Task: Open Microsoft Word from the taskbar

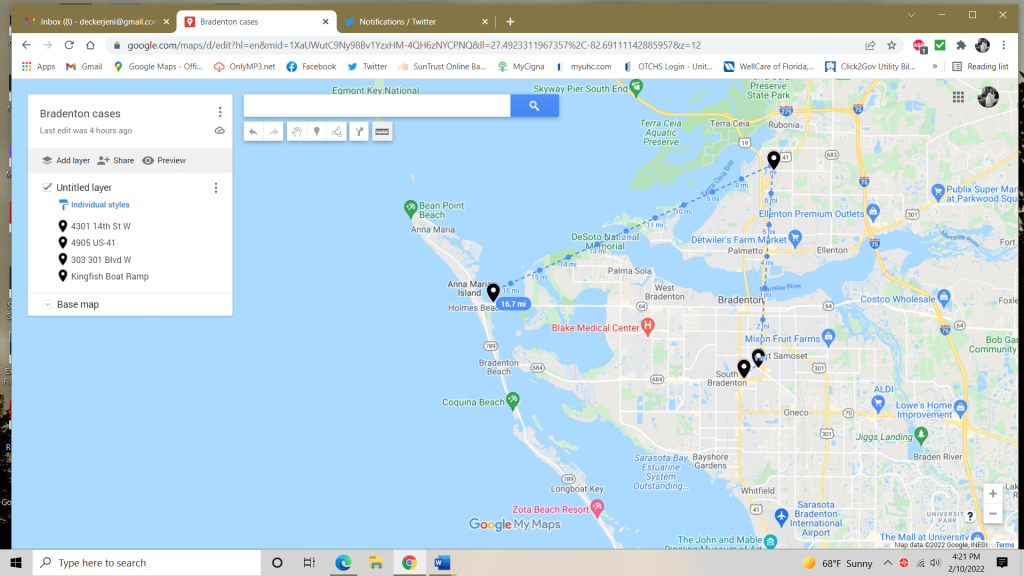Action: tap(442, 563)
